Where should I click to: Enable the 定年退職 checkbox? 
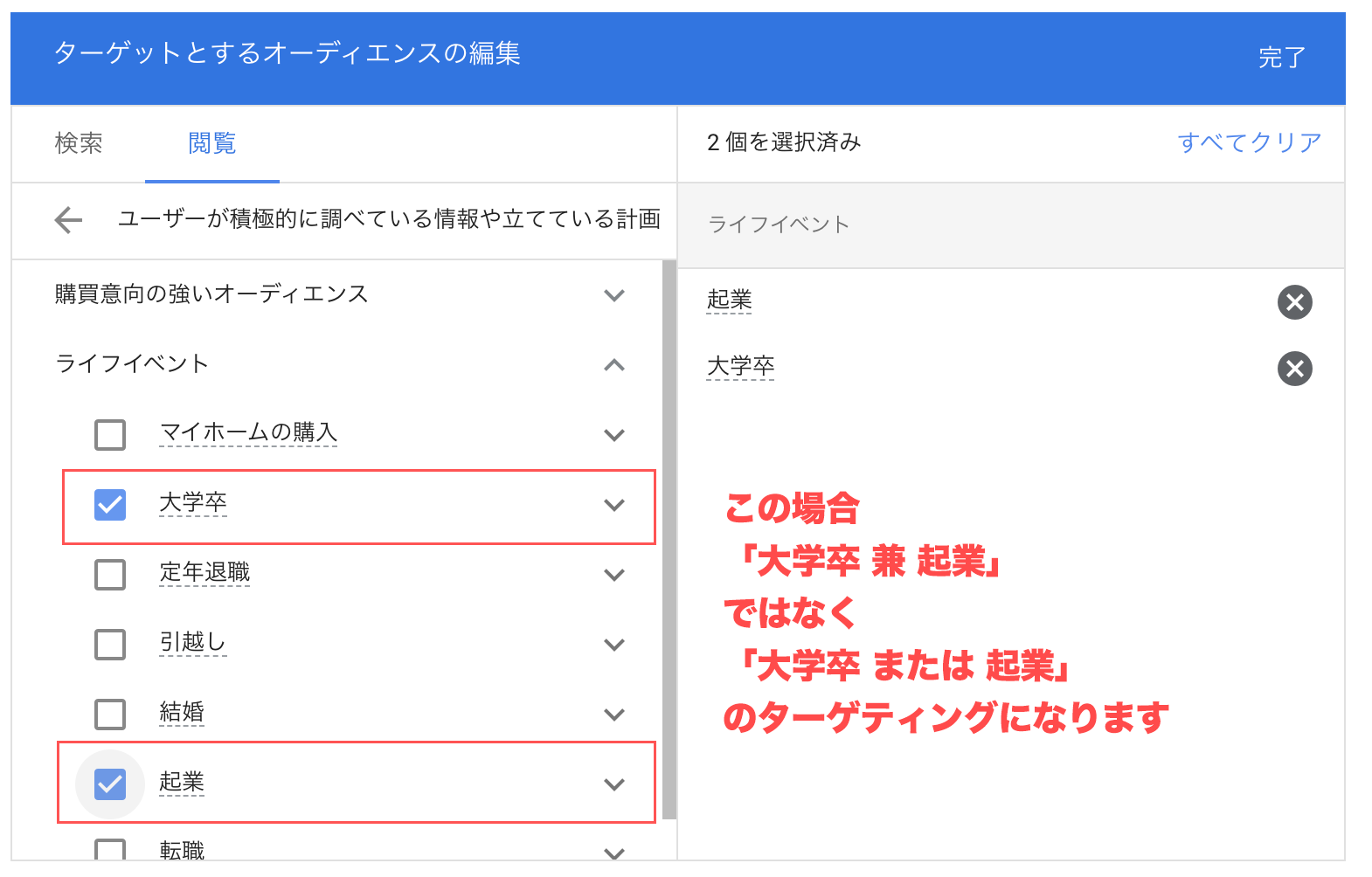click(110, 574)
